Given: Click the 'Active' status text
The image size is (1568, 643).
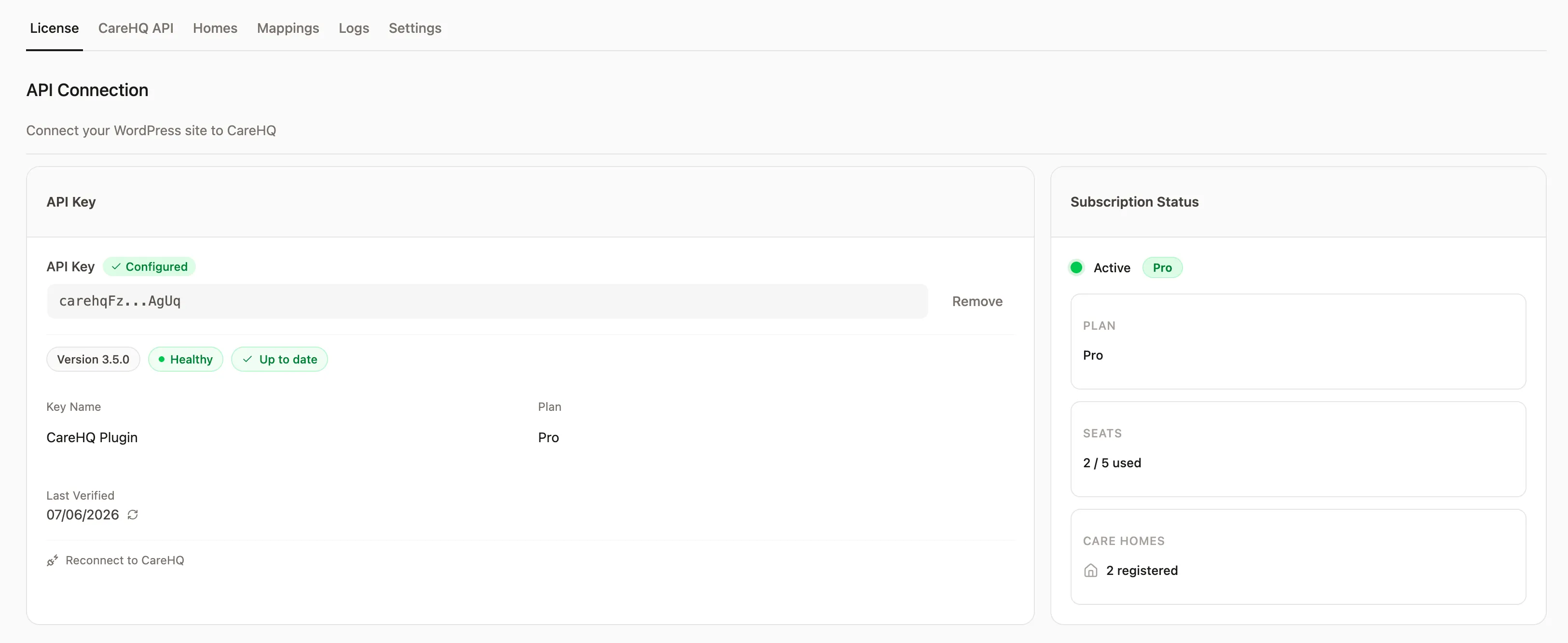Looking at the screenshot, I should pyautogui.click(x=1112, y=268).
